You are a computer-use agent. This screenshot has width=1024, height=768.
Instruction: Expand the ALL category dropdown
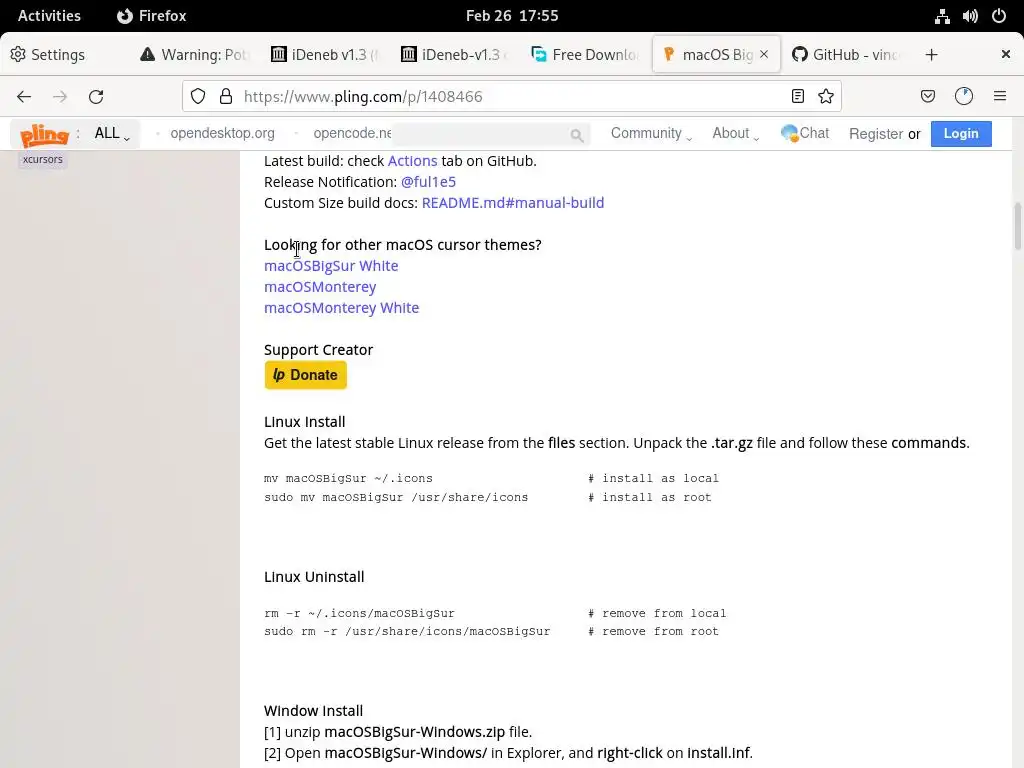click(112, 134)
